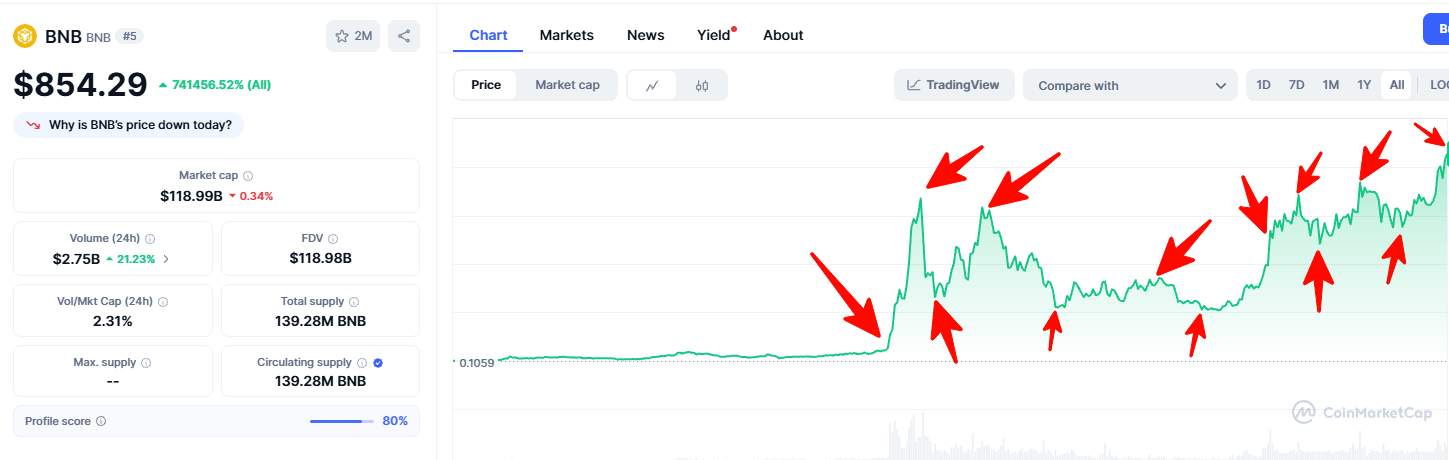Toggle chart to Price view
The image size is (1449, 460).
(x=486, y=85)
